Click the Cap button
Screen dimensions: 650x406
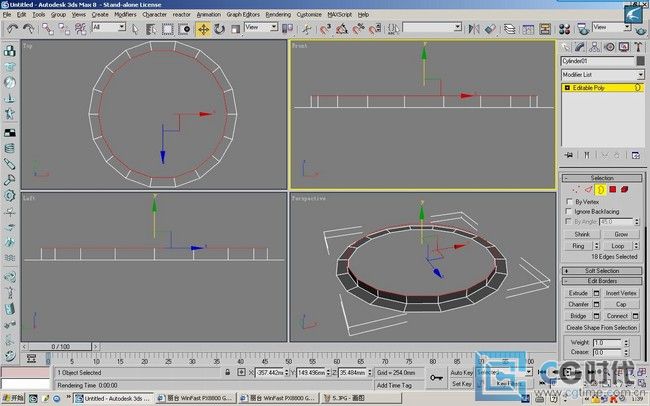tap(621, 304)
